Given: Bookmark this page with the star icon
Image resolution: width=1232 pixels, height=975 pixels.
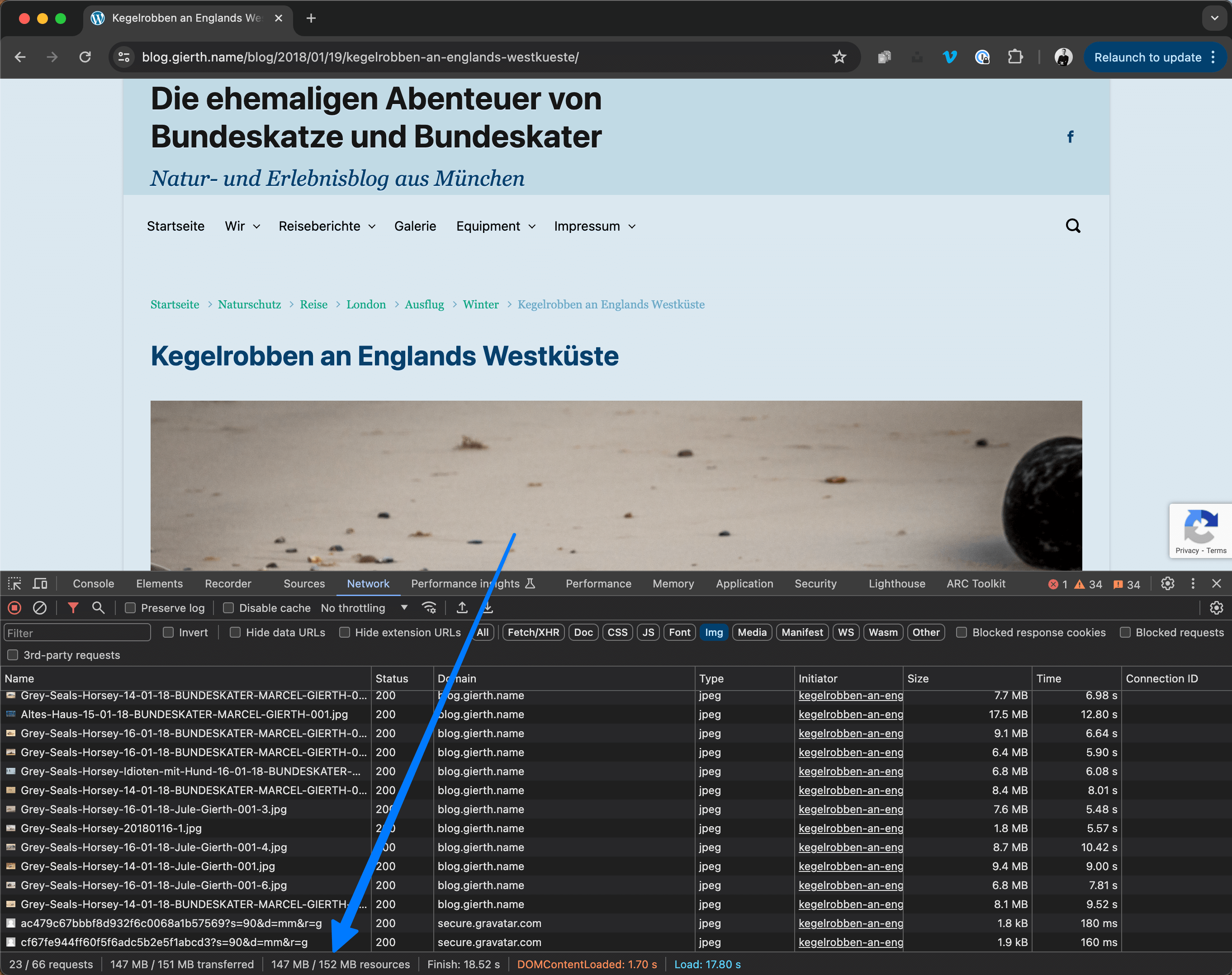Looking at the screenshot, I should pos(839,57).
